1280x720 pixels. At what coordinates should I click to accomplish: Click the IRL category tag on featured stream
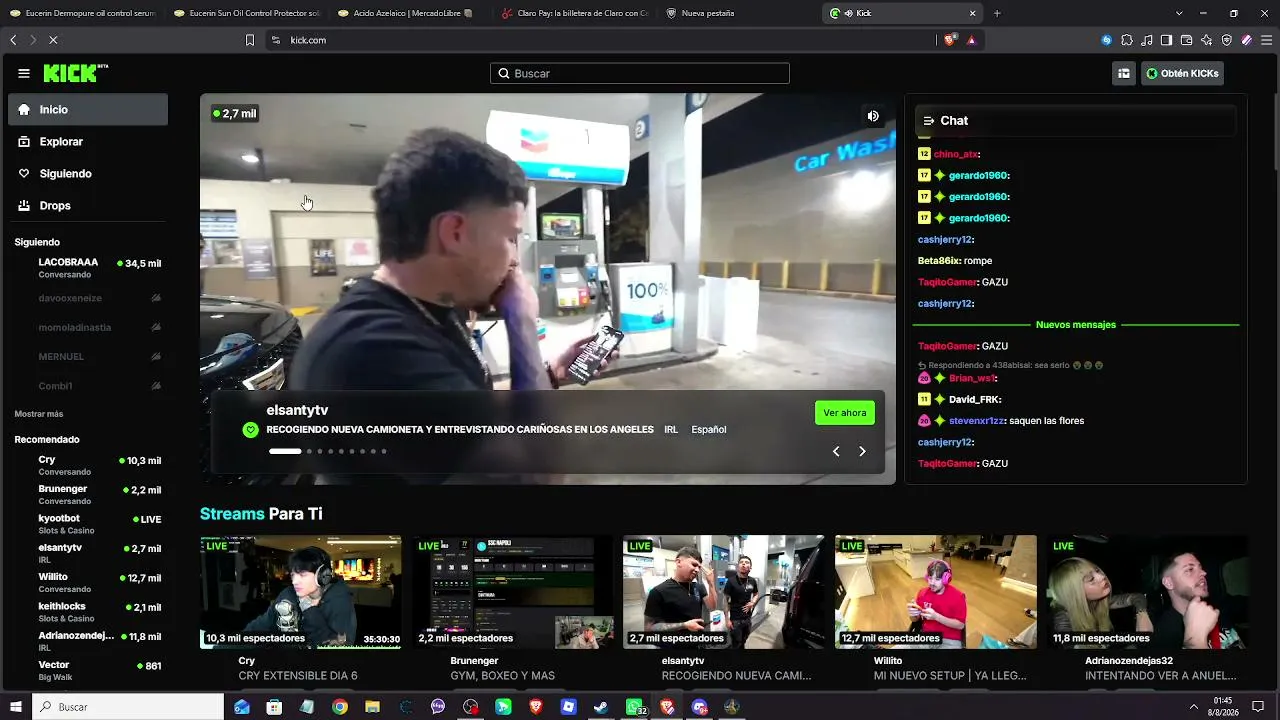[x=671, y=430]
